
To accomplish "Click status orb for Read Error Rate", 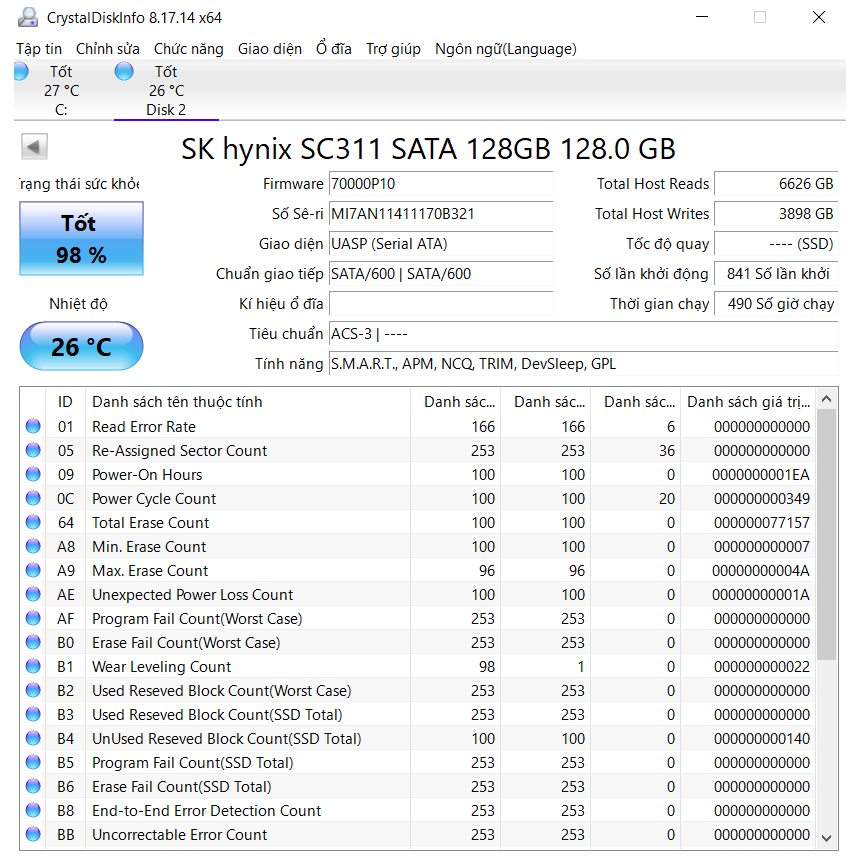I will pos(33,426).
